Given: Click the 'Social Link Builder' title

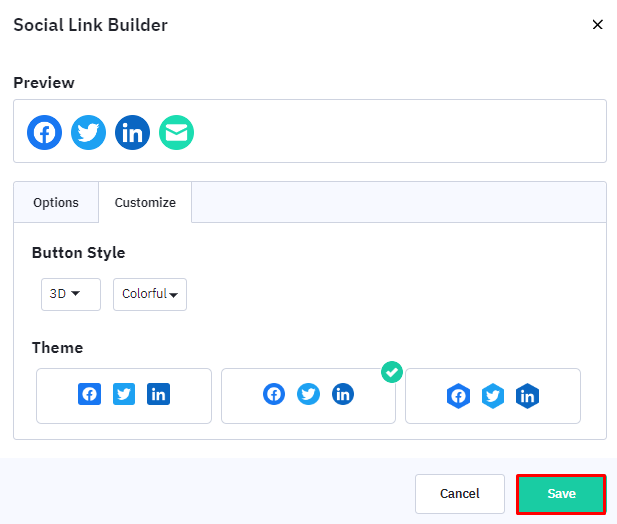Looking at the screenshot, I should (x=91, y=25).
